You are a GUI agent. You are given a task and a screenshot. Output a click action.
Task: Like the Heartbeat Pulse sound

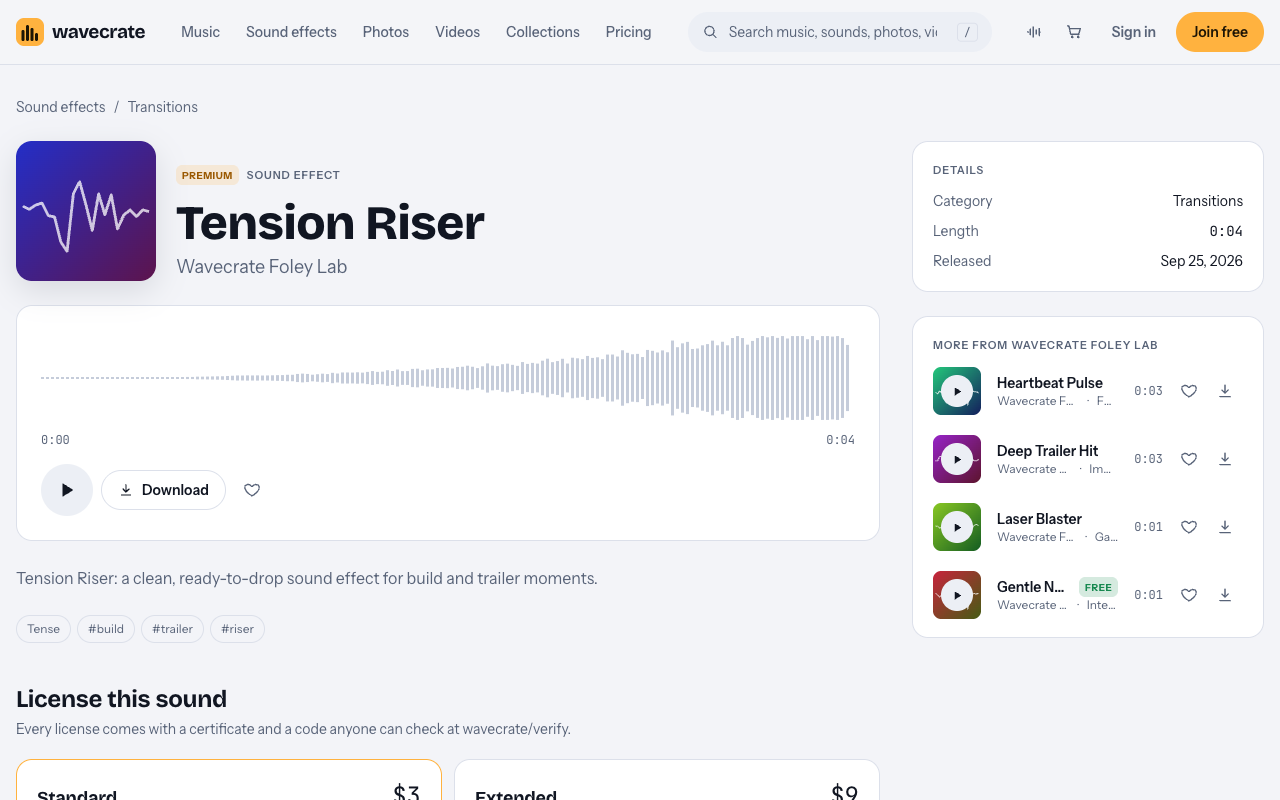[x=1189, y=391]
